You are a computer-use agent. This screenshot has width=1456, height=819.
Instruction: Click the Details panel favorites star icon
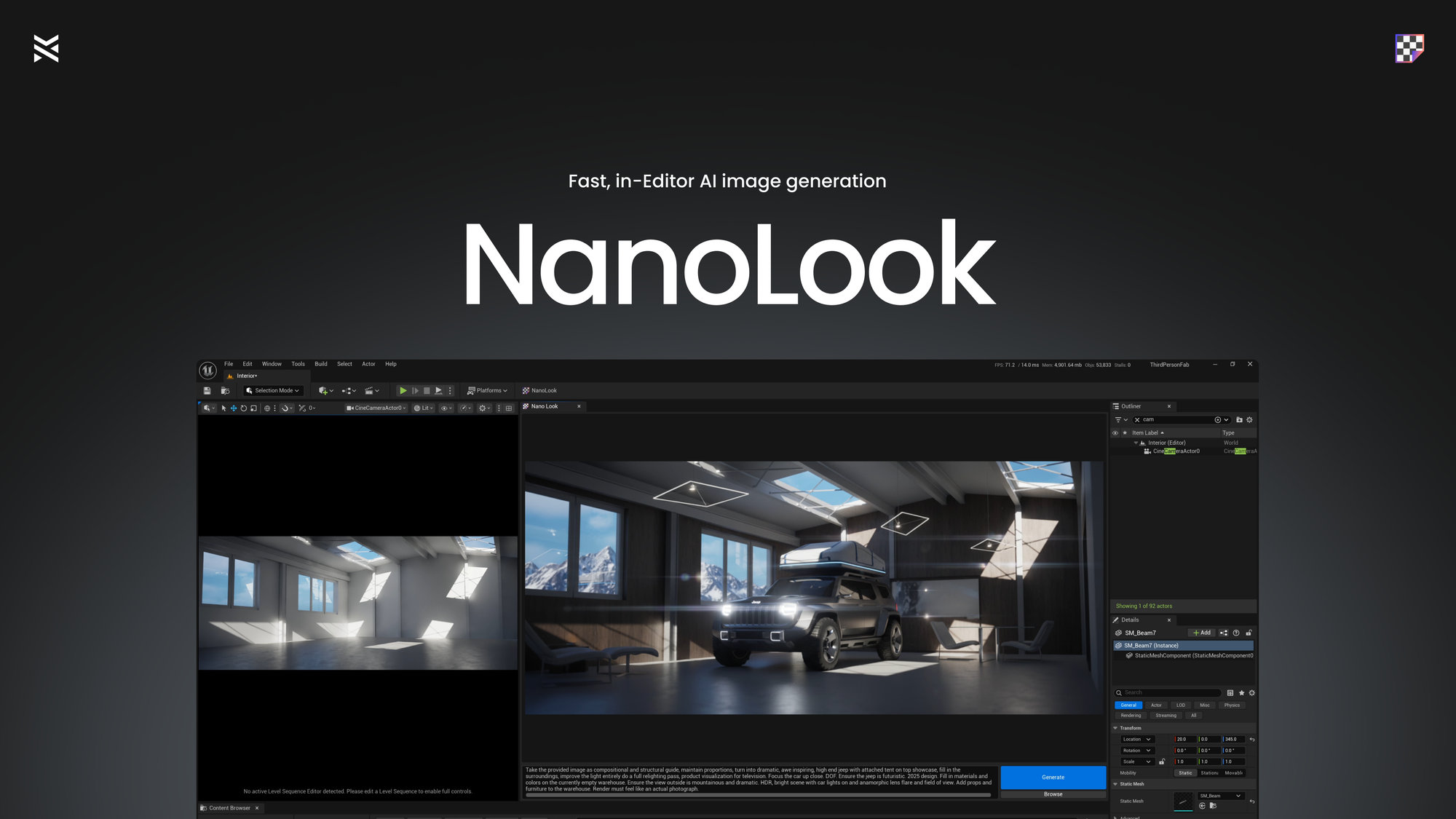tap(1241, 693)
